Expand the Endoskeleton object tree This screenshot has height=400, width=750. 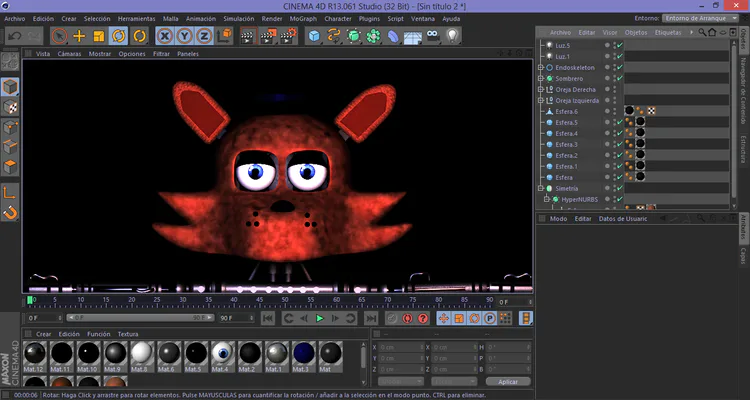540,68
